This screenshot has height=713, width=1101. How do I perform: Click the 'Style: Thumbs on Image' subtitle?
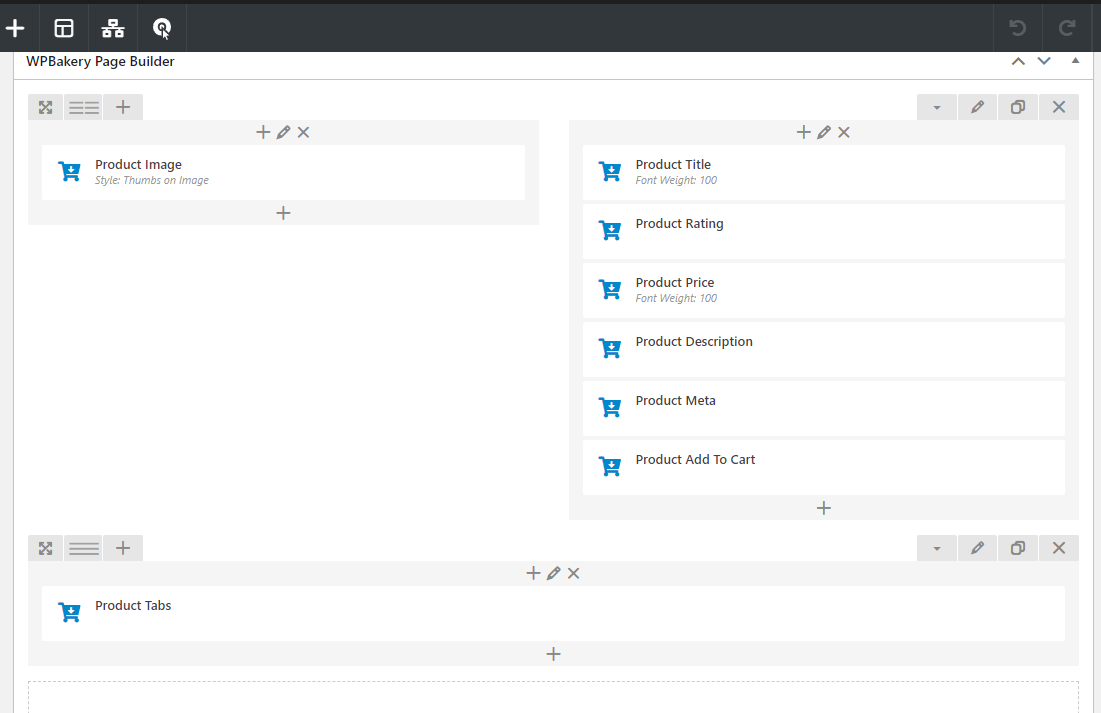click(x=152, y=181)
